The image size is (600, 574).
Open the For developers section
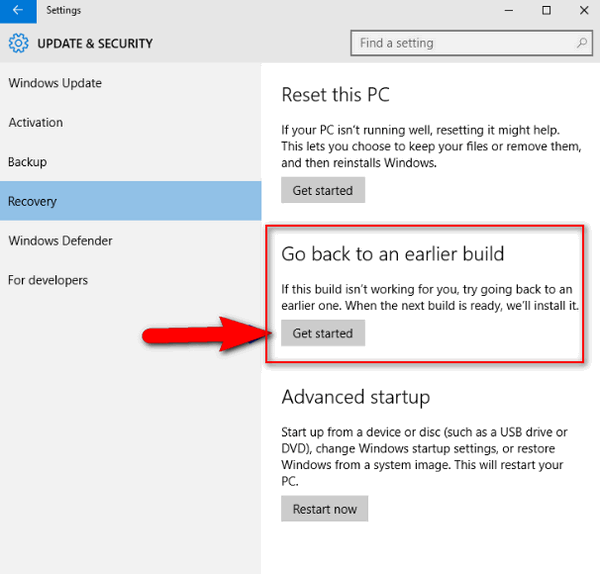[x=130, y=280]
